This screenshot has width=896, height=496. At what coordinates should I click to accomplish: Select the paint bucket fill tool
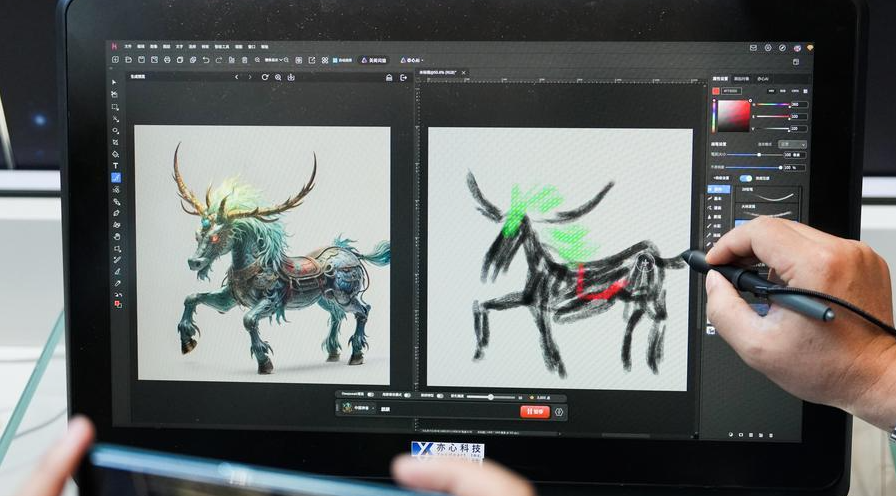[x=115, y=154]
